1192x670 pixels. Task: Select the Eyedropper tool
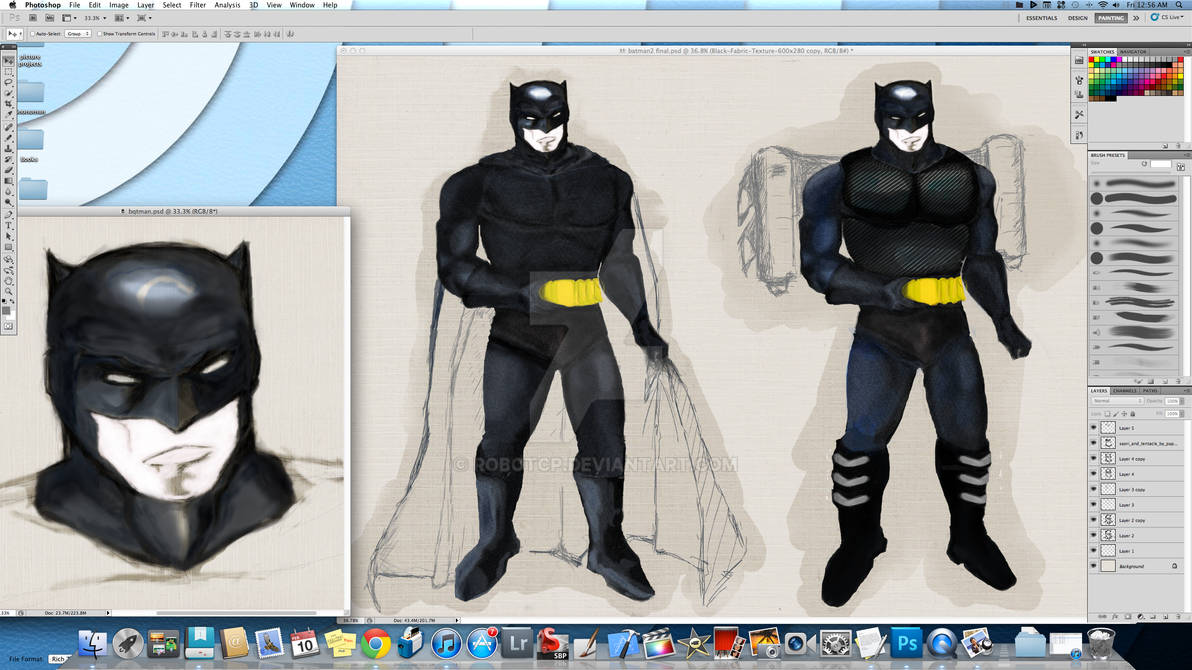(x=8, y=114)
